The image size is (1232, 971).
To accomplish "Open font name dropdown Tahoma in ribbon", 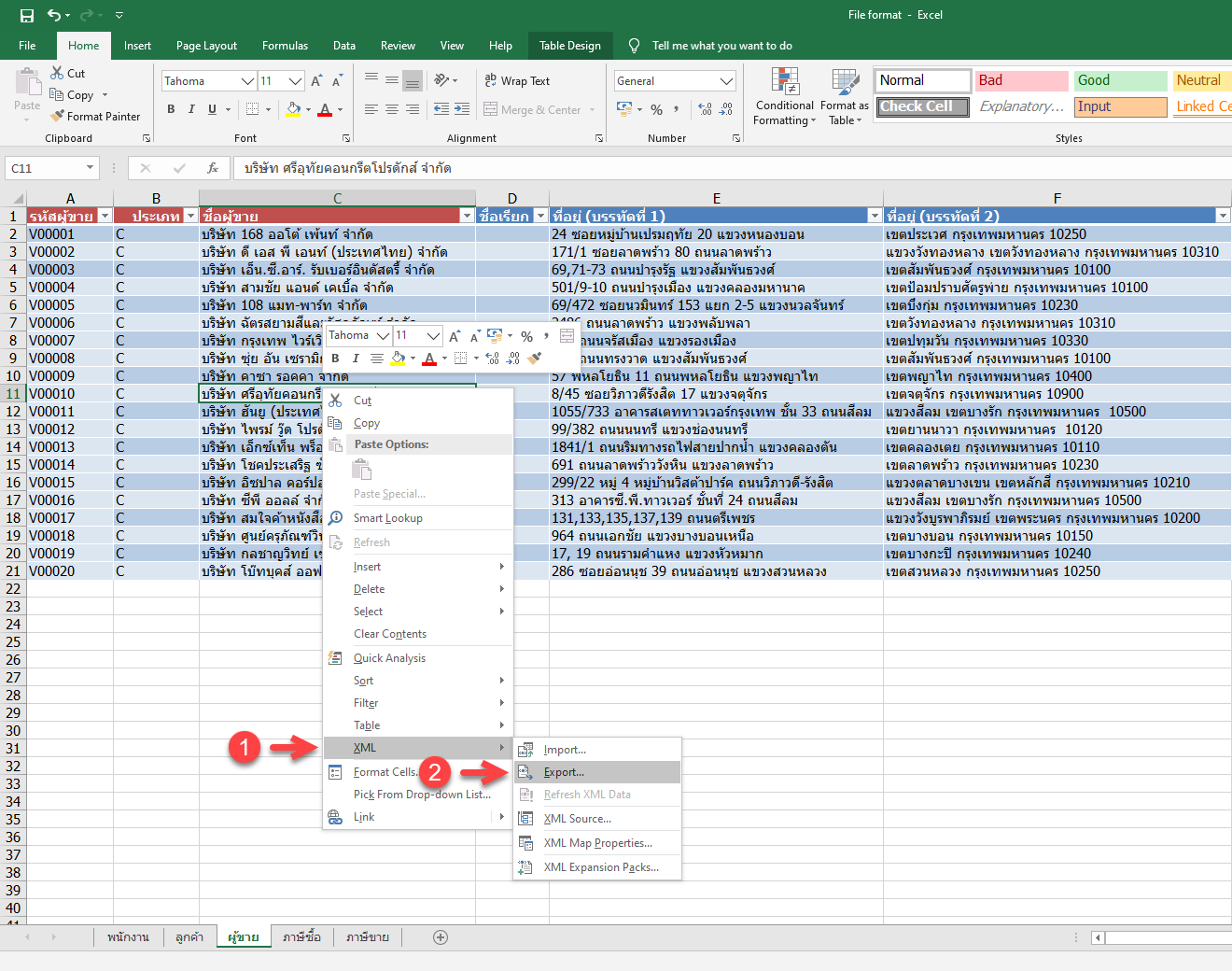I will 247,81.
